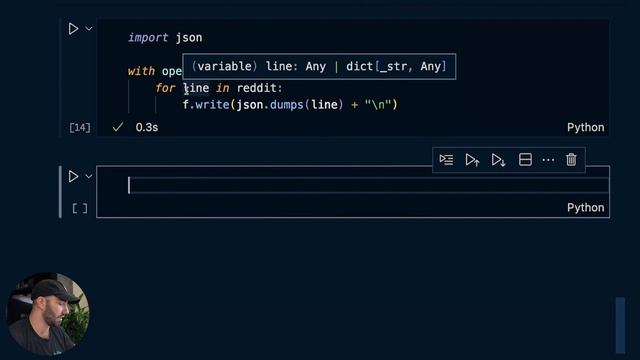640x360 pixels.
Task: Open more cell actions ellipsis
Action: coord(548,160)
